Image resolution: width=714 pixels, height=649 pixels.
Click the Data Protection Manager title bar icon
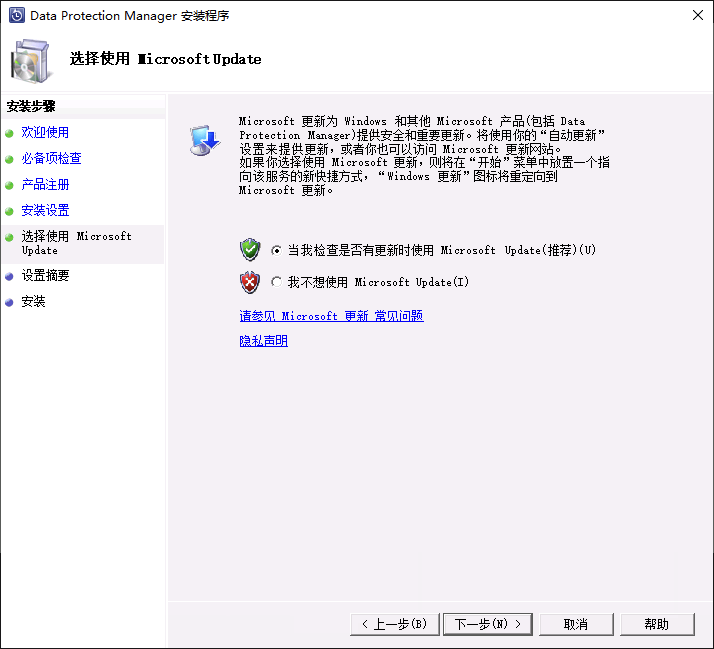[17, 15]
